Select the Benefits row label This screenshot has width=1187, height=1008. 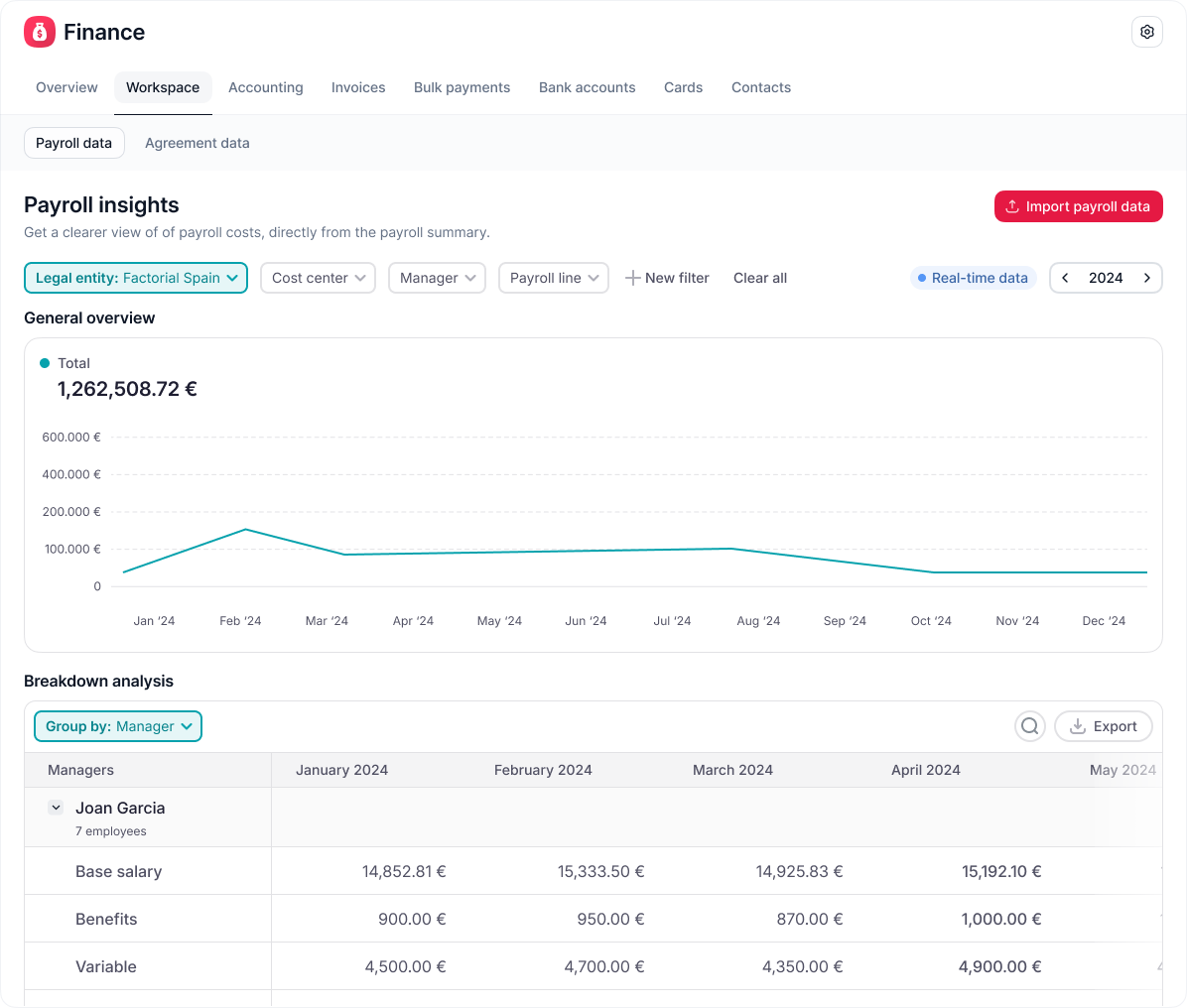pos(106,919)
